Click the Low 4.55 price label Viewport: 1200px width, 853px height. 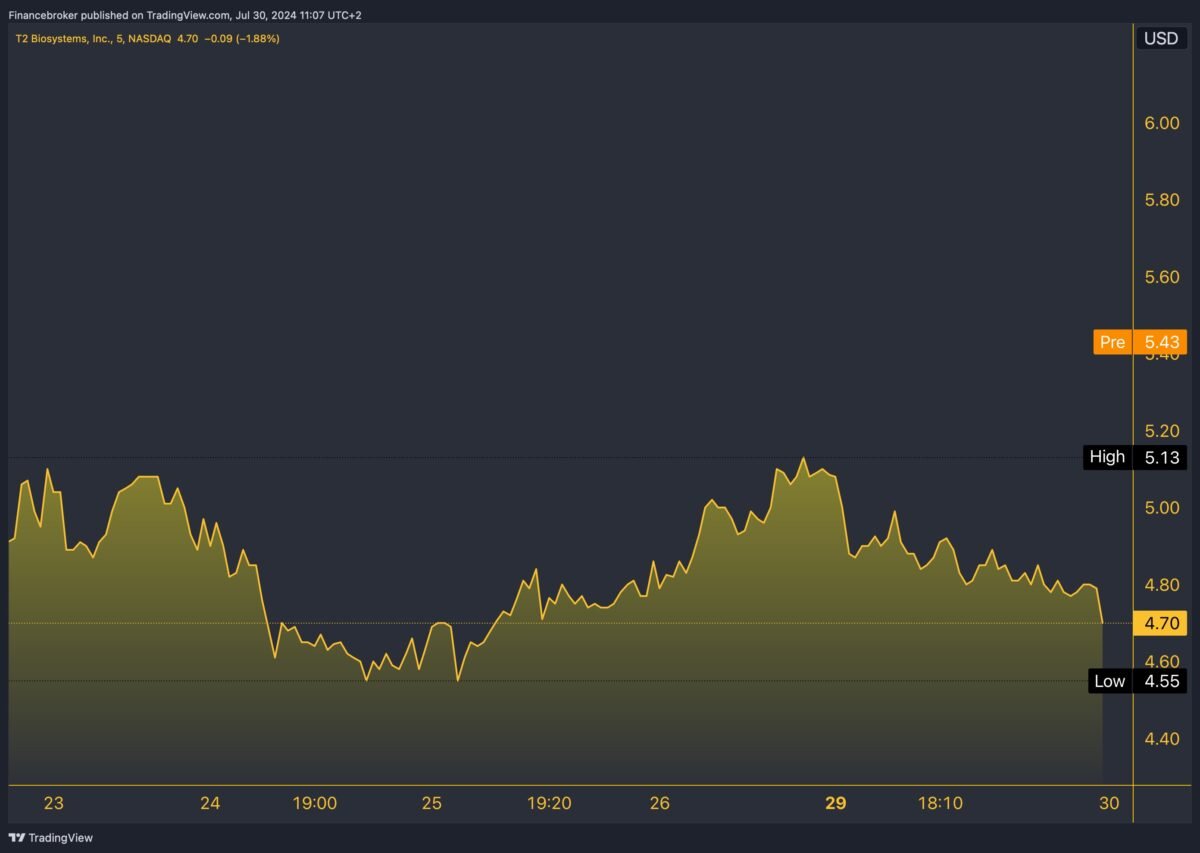(1137, 681)
